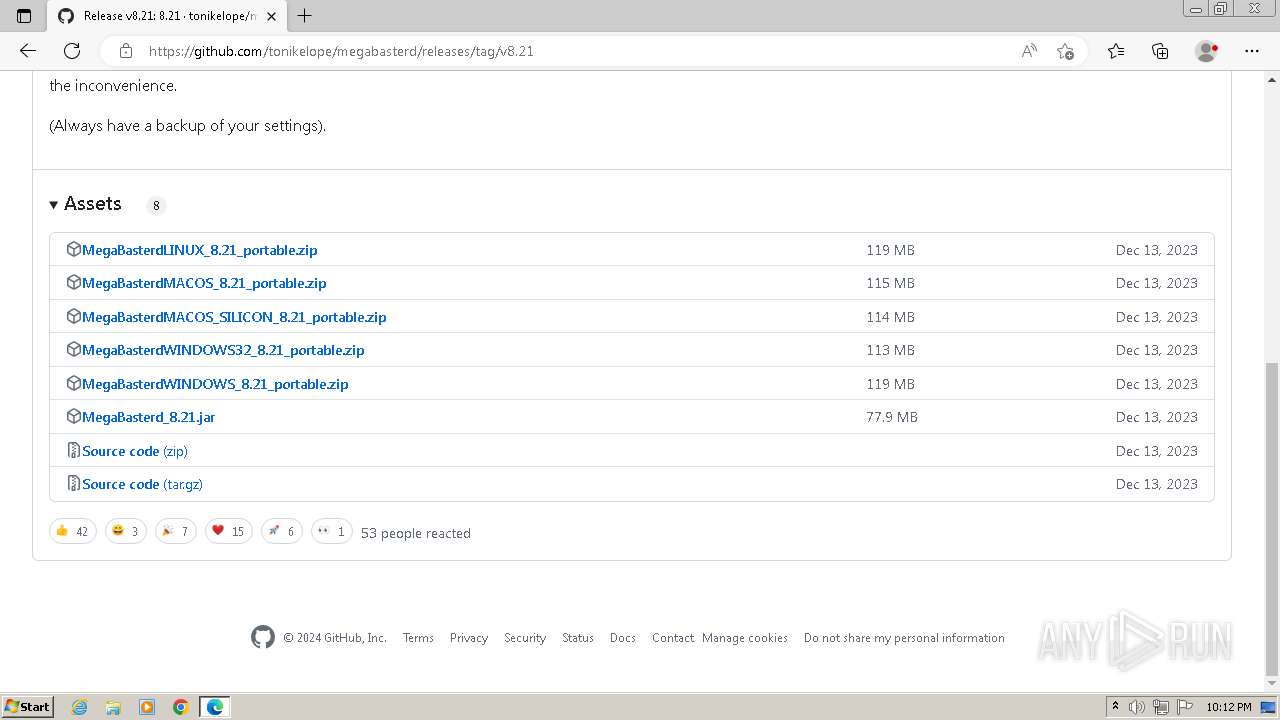This screenshot has height=720, width=1280.
Task: Close the Release v8.21 tab
Action: [x=272, y=16]
